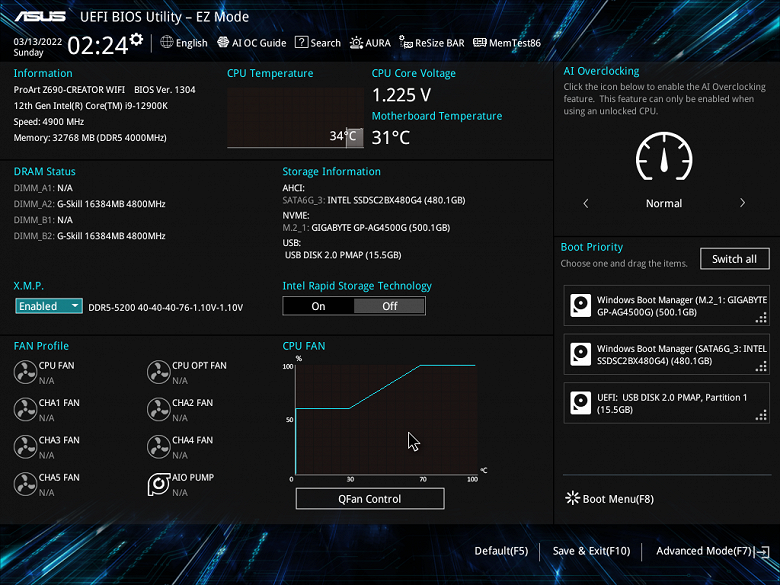
Task: Open the X.M.P. Enabled dropdown
Action: (x=49, y=306)
